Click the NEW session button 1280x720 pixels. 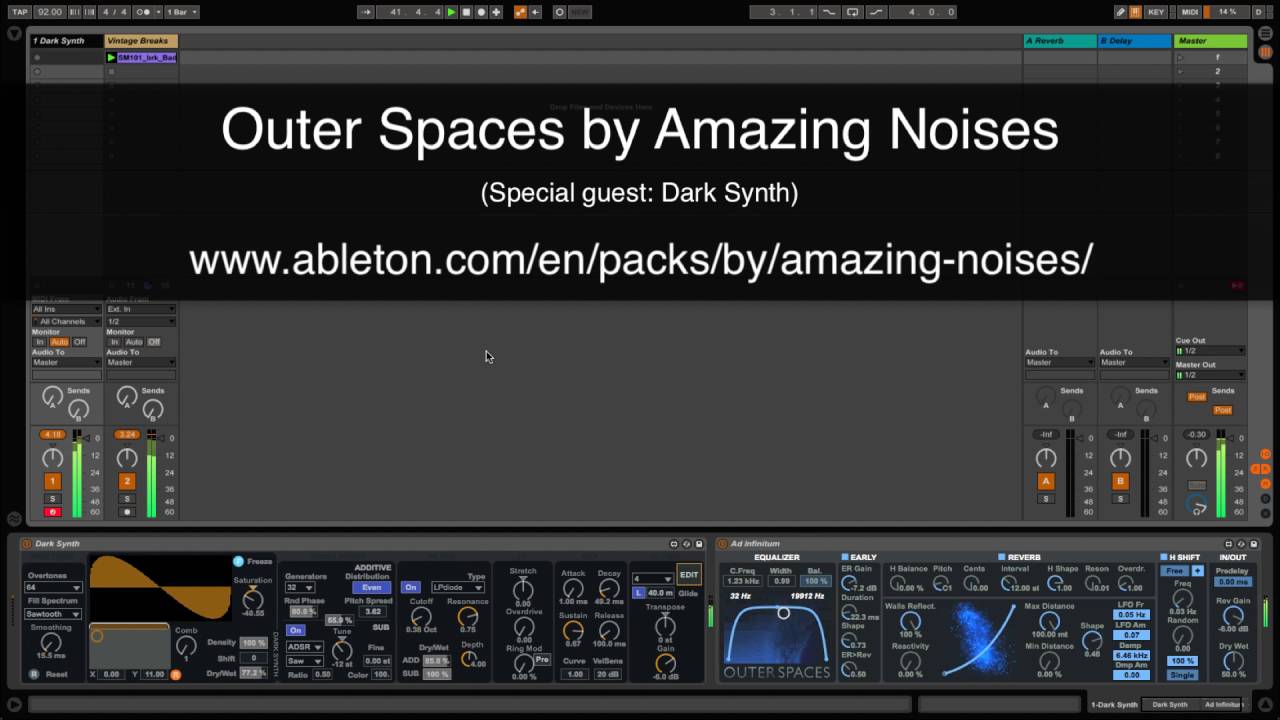pos(579,12)
